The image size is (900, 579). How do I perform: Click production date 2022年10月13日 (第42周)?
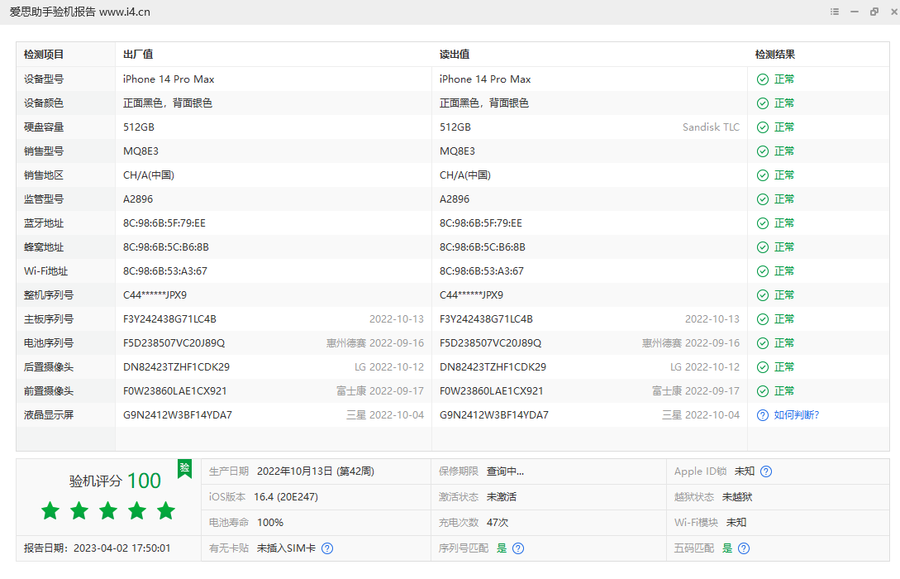point(316,472)
